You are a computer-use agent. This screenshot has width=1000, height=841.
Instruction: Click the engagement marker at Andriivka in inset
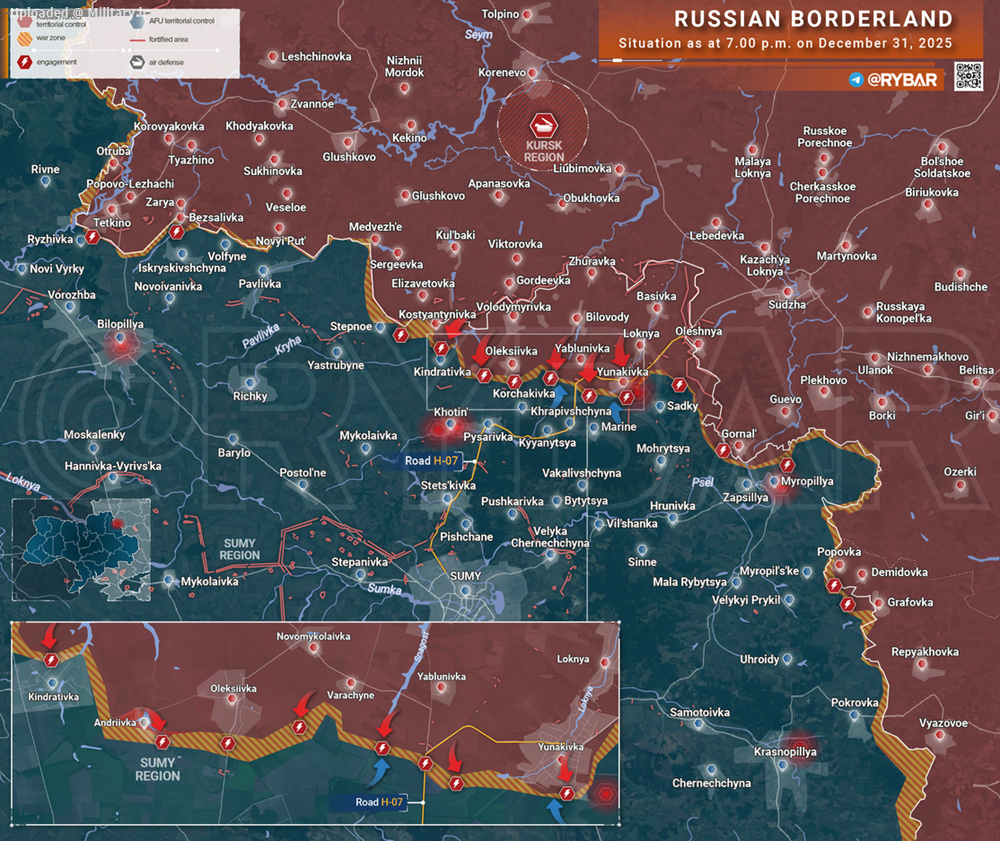tap(162, 741)
